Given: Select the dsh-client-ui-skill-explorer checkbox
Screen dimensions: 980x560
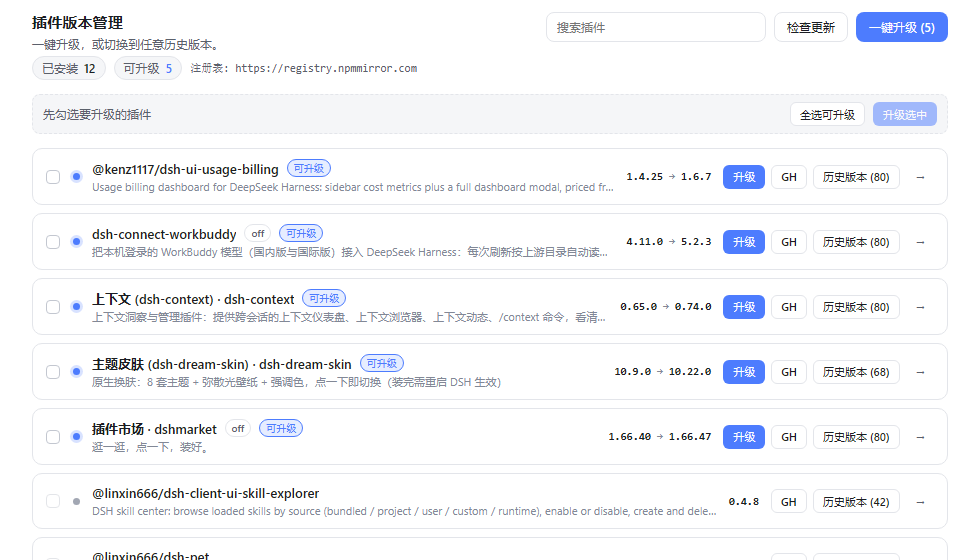Looking at the screenshot, I should tap(53, 501).
